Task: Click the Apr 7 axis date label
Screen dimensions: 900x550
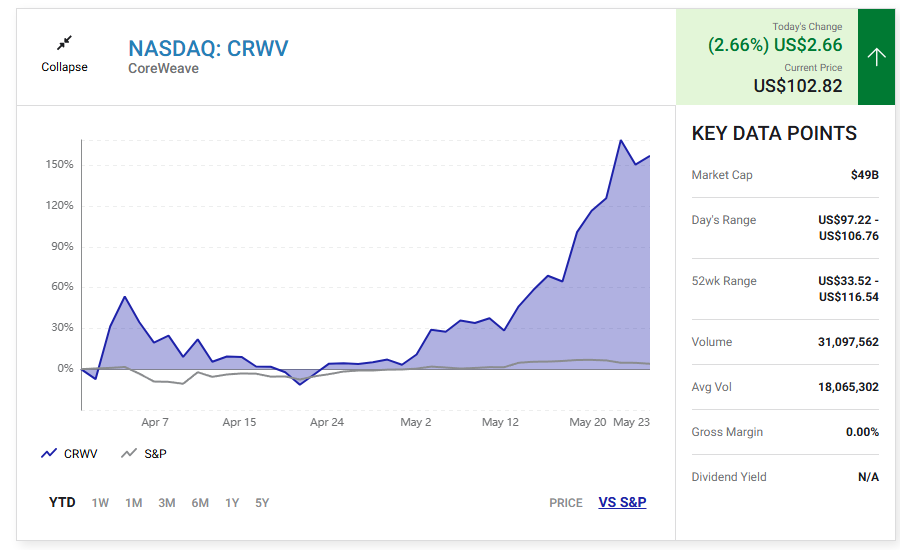Action: point(155,423)
